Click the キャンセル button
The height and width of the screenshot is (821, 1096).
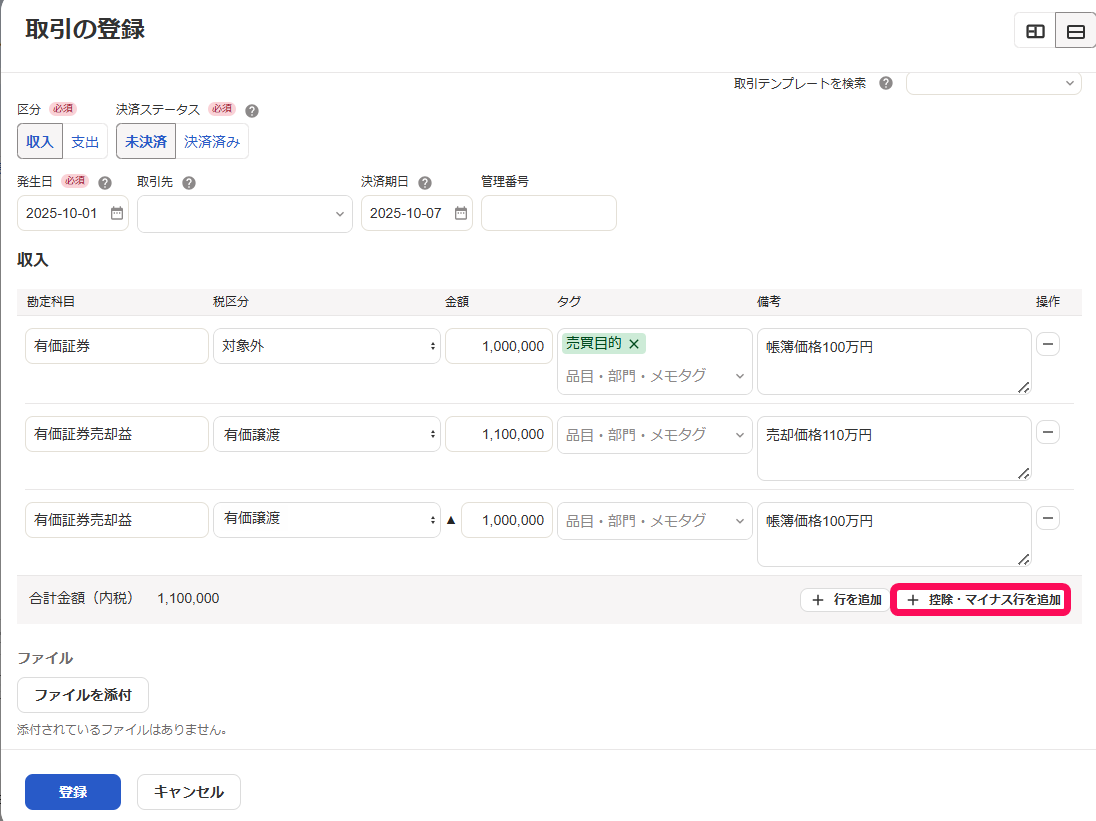point(189,792)
